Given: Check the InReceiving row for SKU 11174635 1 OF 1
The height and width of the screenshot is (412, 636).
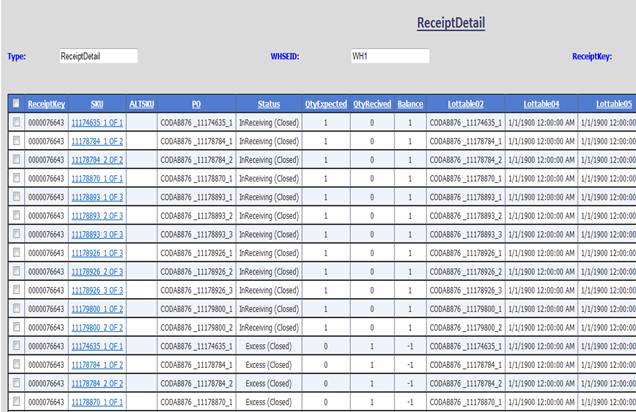Looking at the screenshot, I should coord(16,122).
